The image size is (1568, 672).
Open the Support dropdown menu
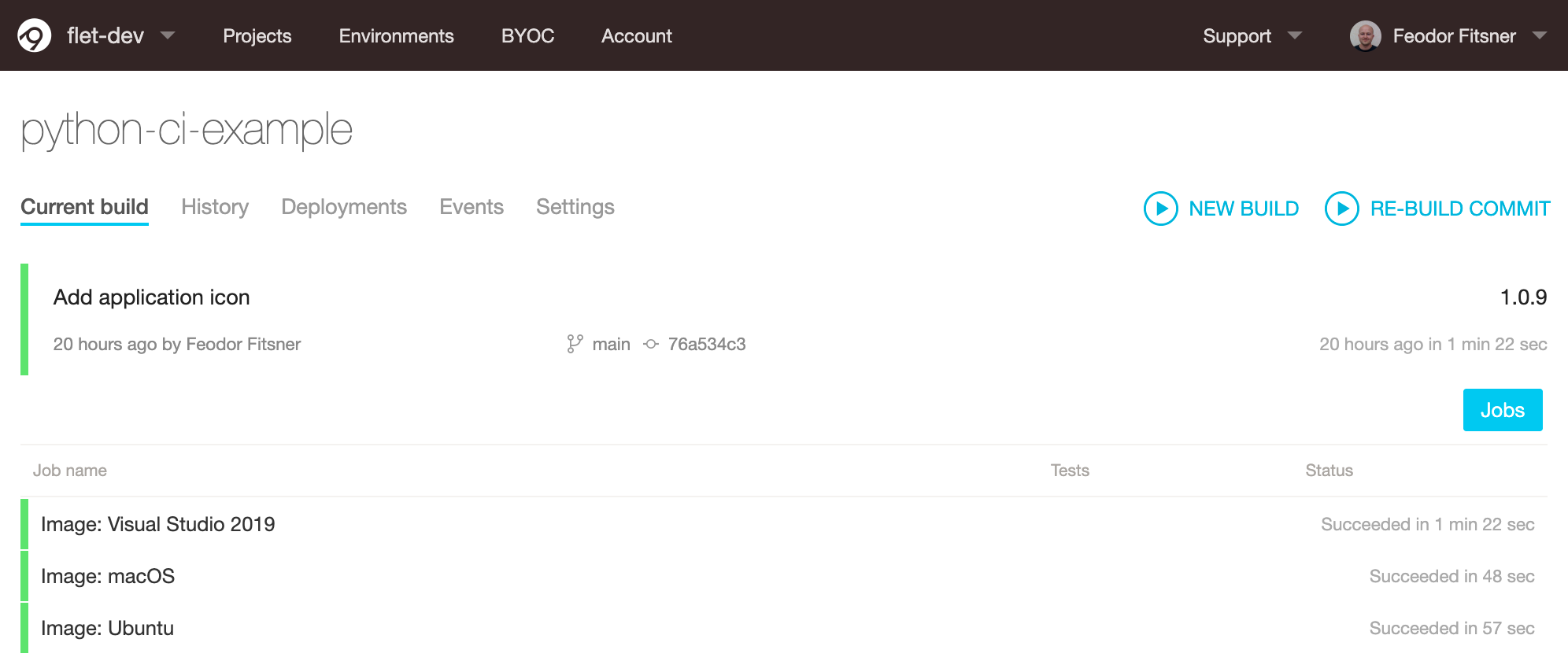(1252, 35)
